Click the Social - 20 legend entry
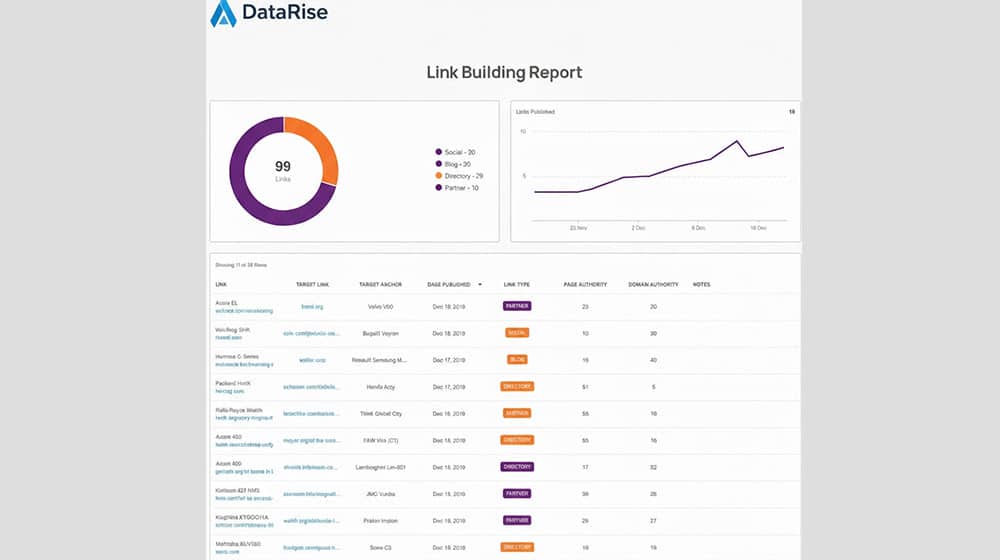This screenshot has width=1000, height=560. point(455,152)
